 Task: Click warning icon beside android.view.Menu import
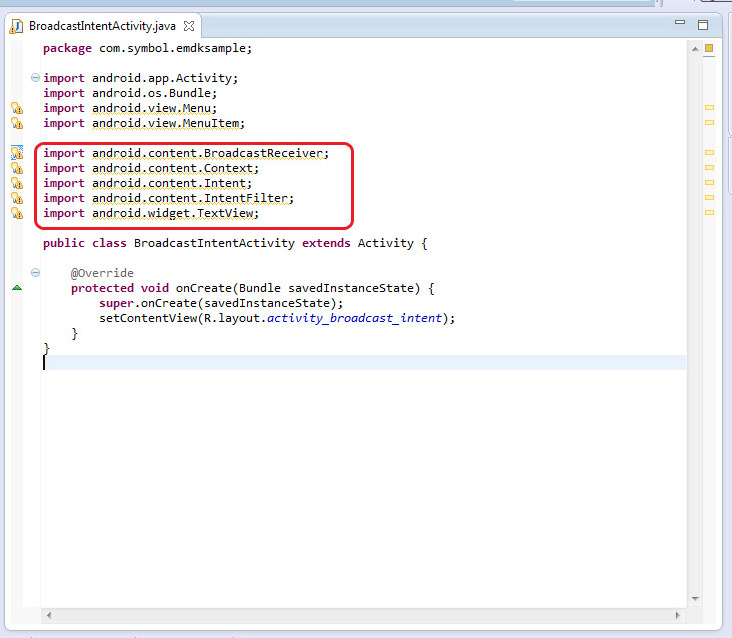(x=16, y=108)
